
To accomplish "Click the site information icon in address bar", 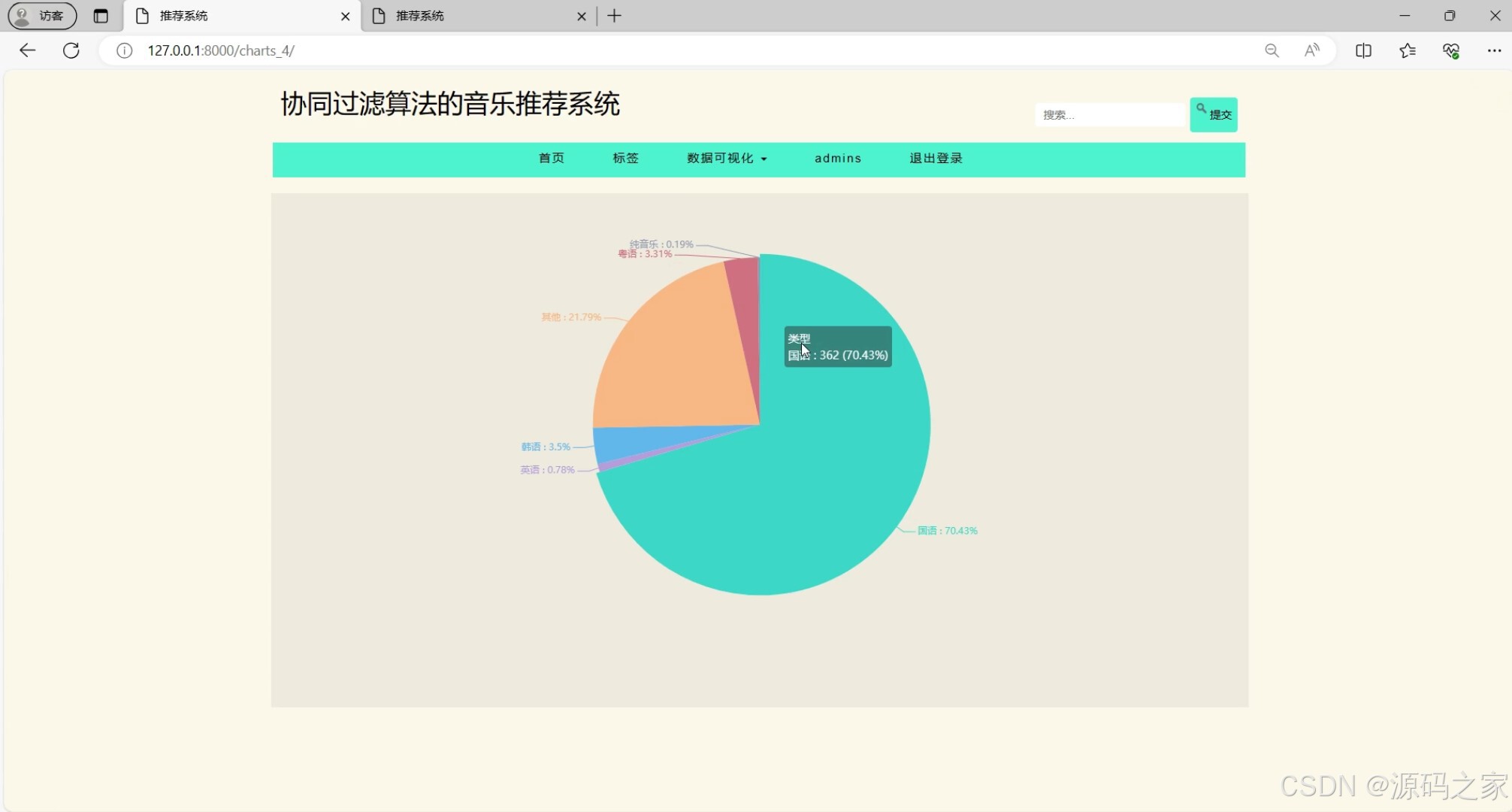I will click(123, 50).
